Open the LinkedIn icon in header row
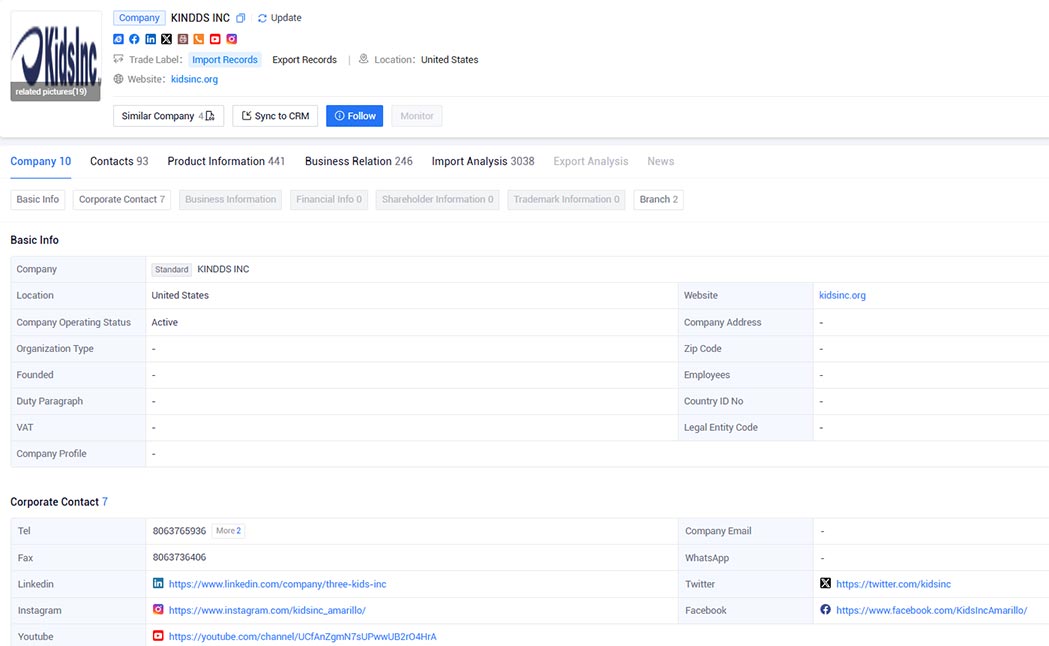This screenshot has height=646, width=1049. tap(151, 39)
